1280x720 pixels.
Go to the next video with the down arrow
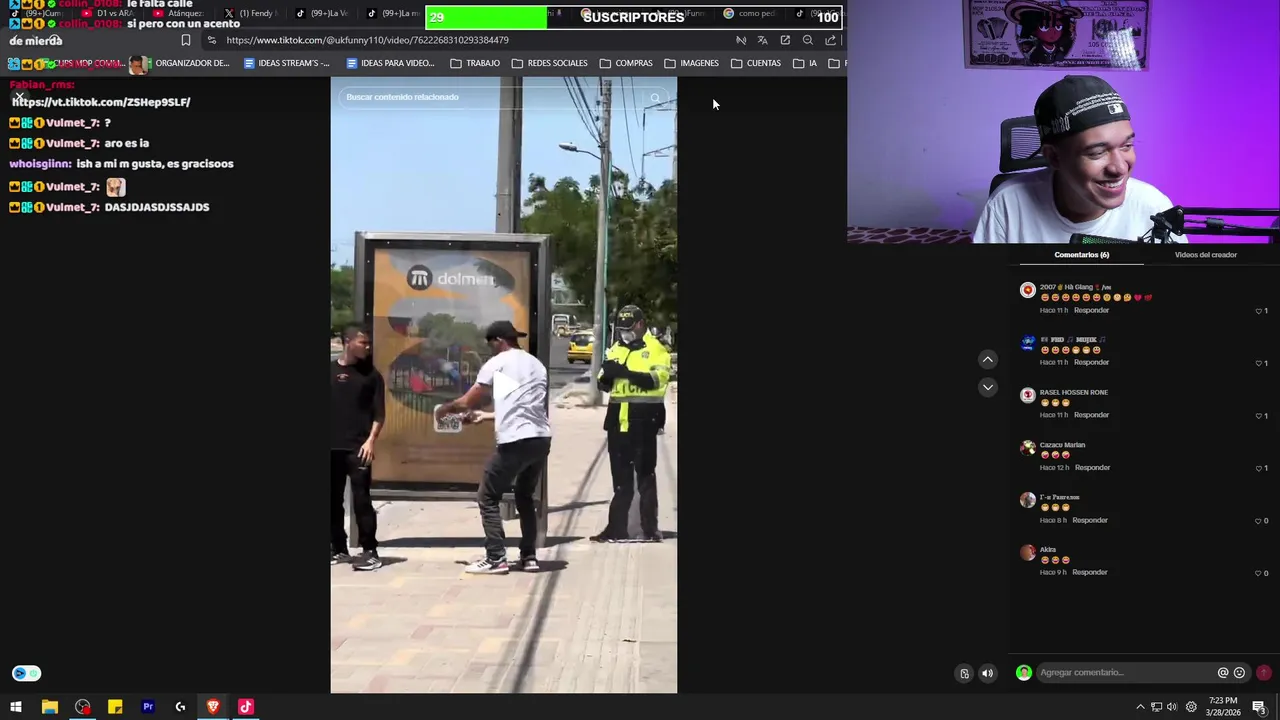[987, 387]
